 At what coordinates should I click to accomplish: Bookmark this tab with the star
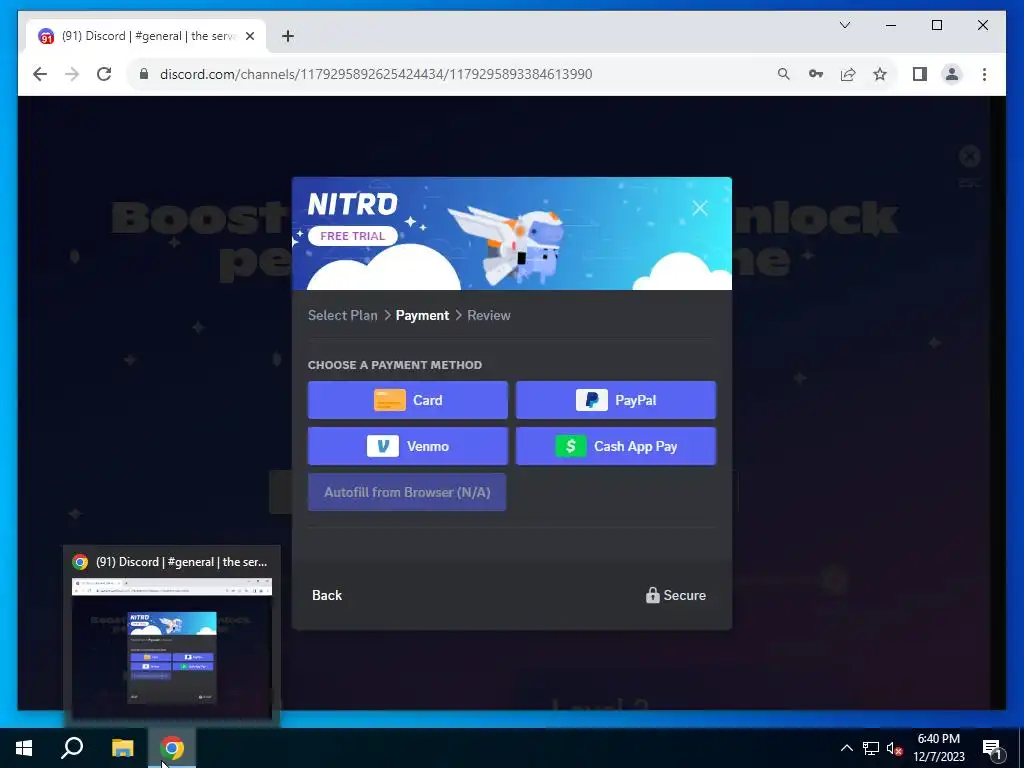pos(880,74)
